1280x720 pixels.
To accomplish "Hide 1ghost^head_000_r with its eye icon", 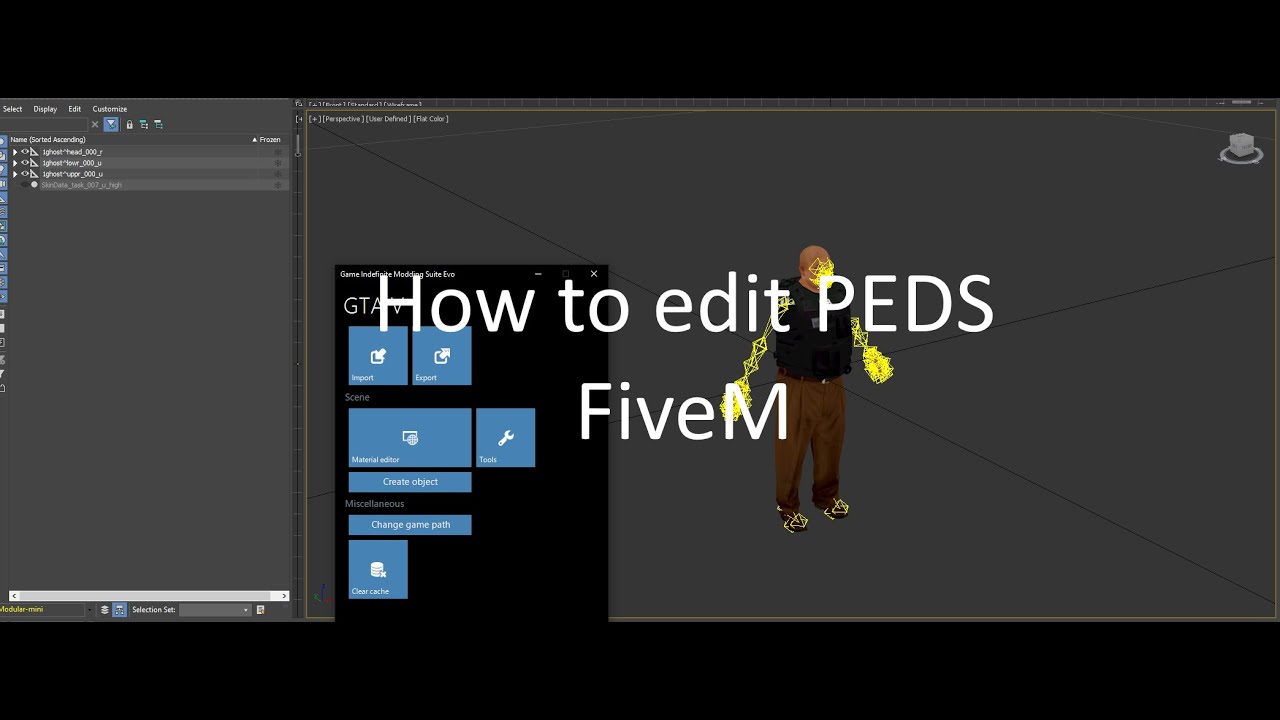I will pos(25,152).
